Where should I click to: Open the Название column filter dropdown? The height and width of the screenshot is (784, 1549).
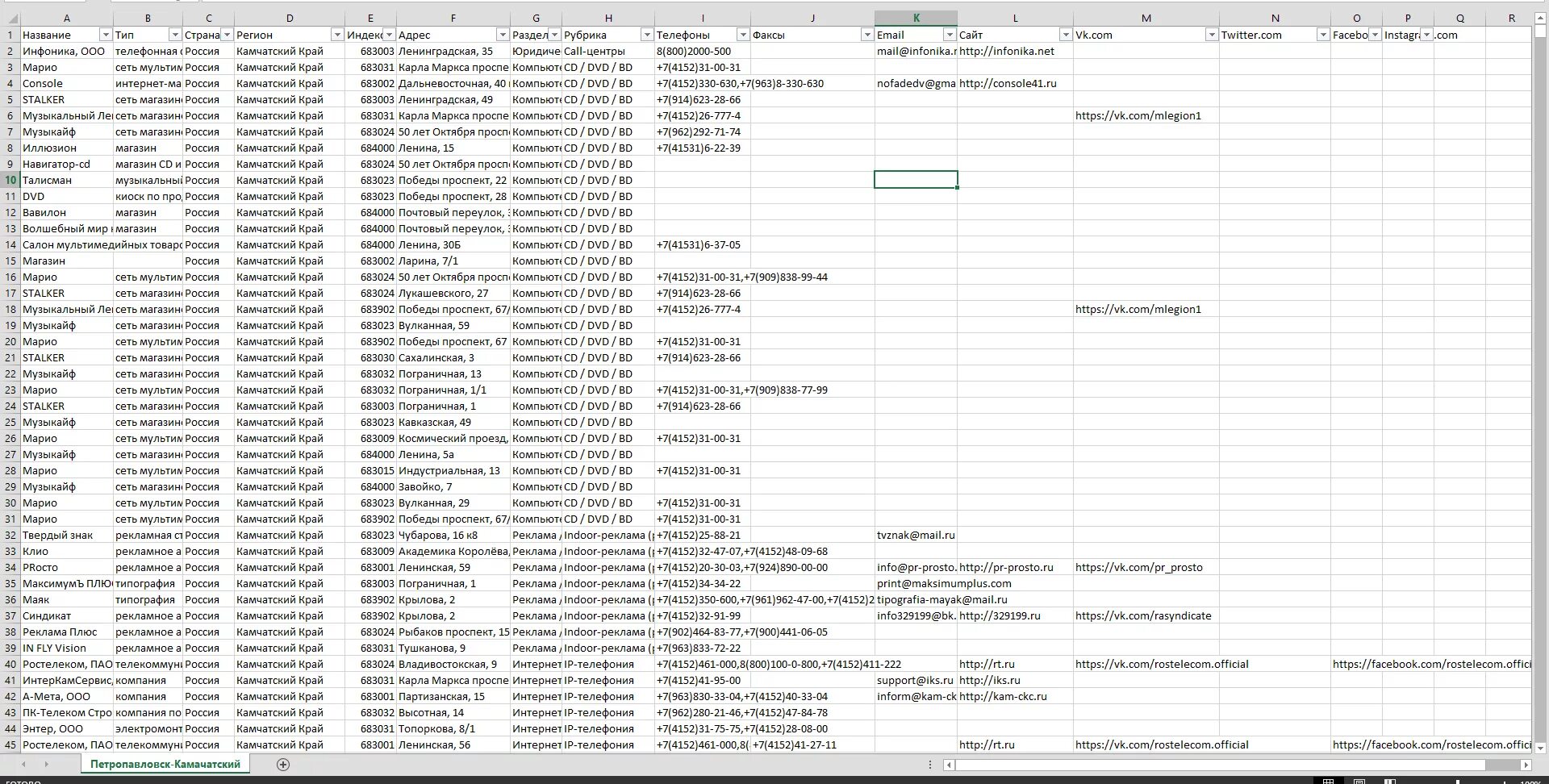[x=105, y=35]
